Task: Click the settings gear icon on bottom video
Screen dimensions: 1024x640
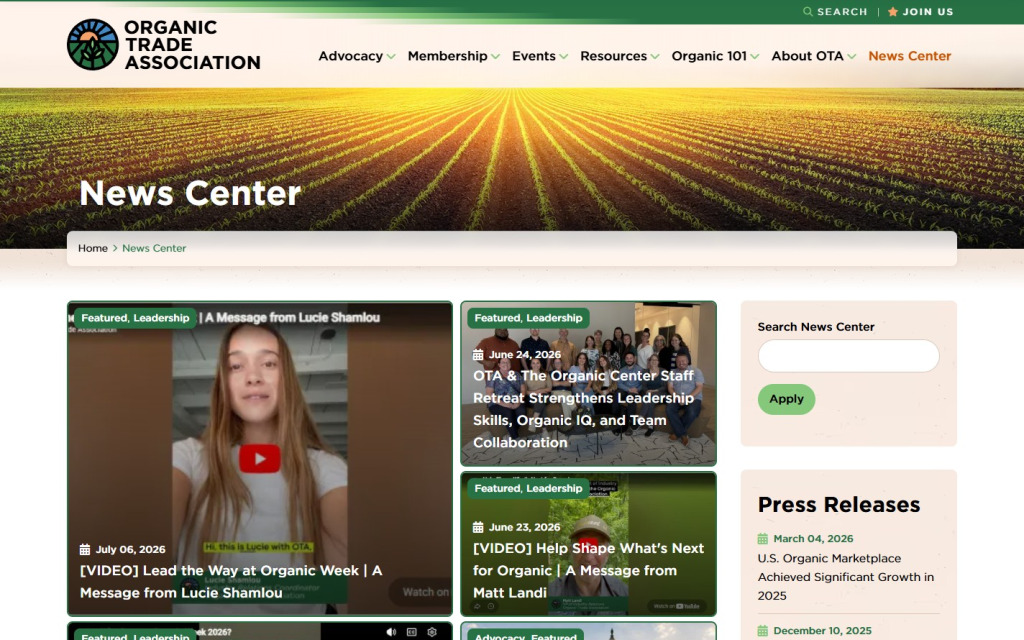Action: tap(432, 632)
